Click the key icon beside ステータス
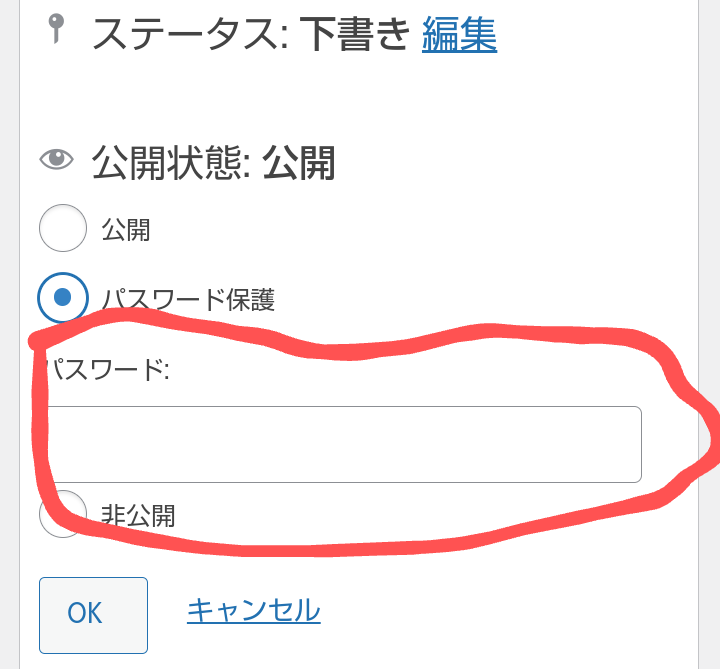The height and width of the screenshot is (669, 720). tap(56, 28)
